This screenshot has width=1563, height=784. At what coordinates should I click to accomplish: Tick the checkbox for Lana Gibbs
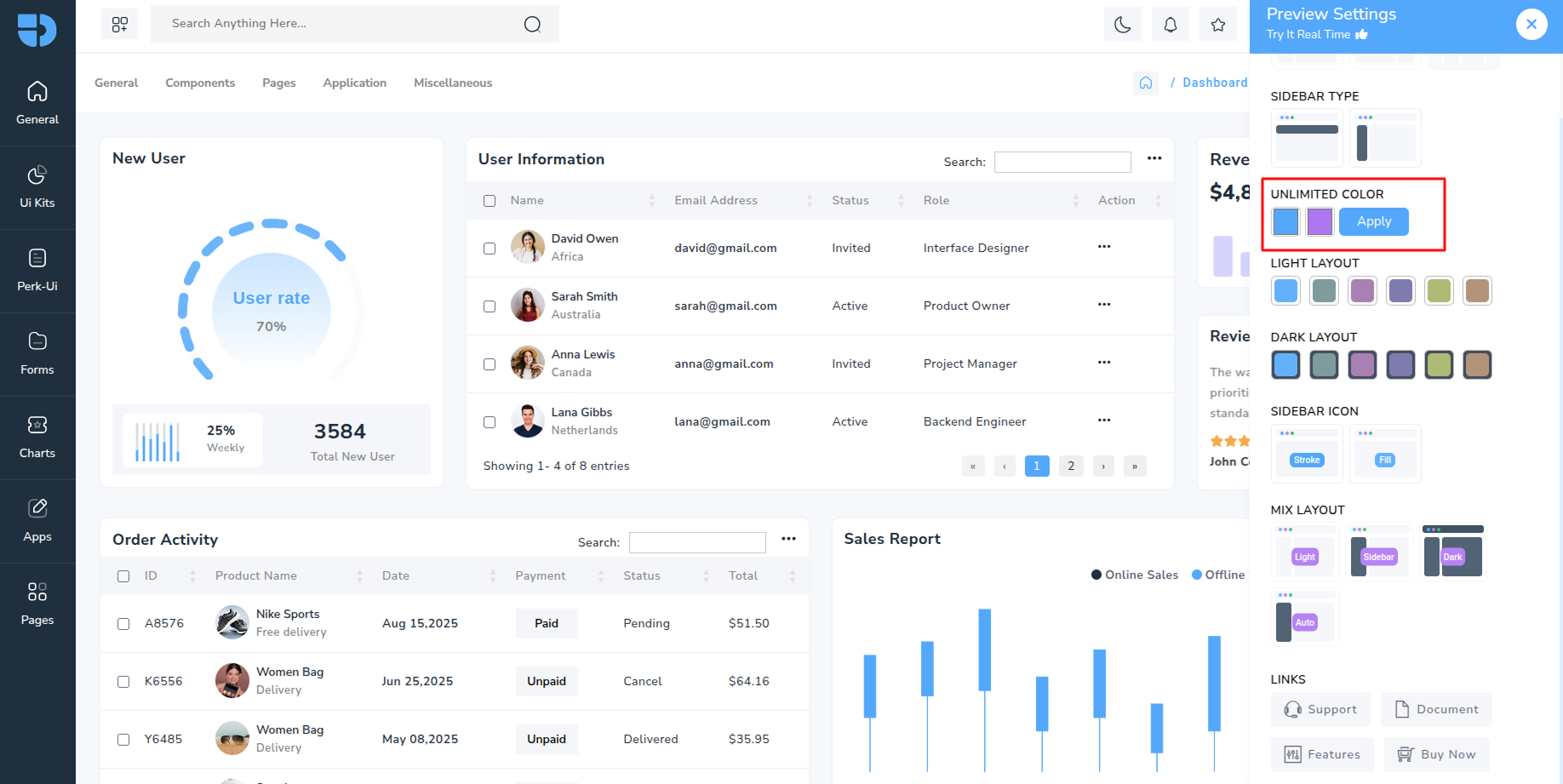(490, 422)
